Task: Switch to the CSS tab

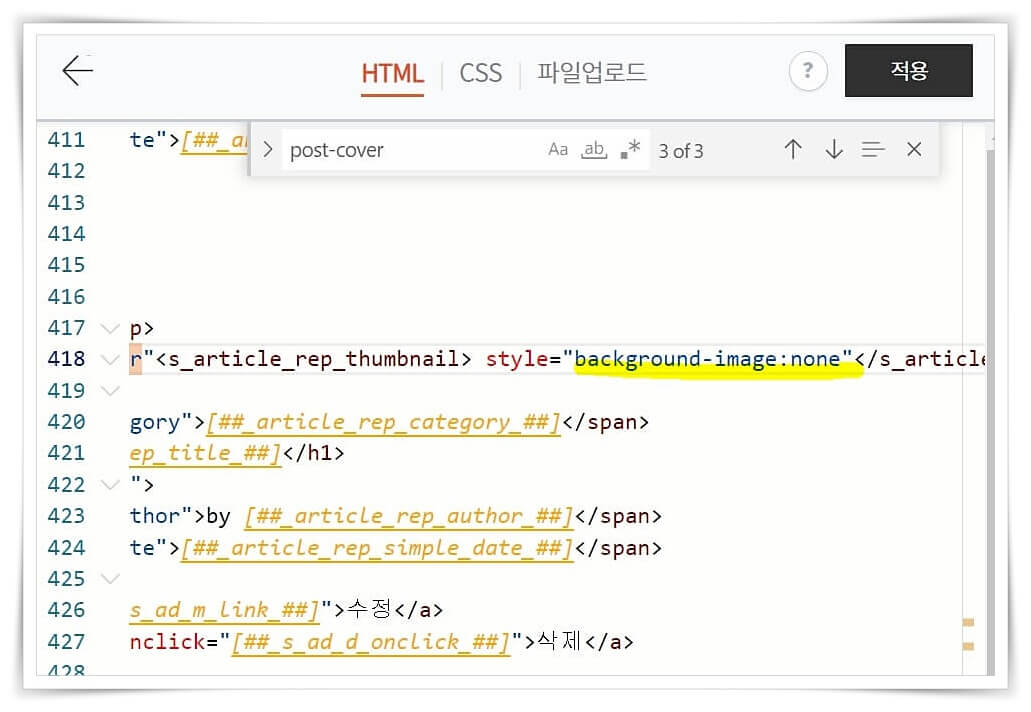Action: pyautogui.click(x=480, y=72)
